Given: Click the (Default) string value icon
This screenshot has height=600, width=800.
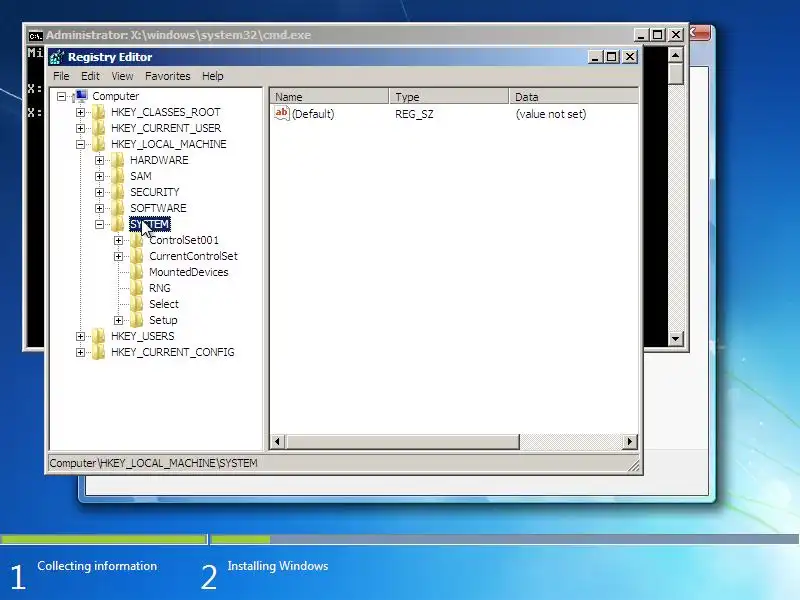Looking at the screenshot, I should (x=282, y=113).
